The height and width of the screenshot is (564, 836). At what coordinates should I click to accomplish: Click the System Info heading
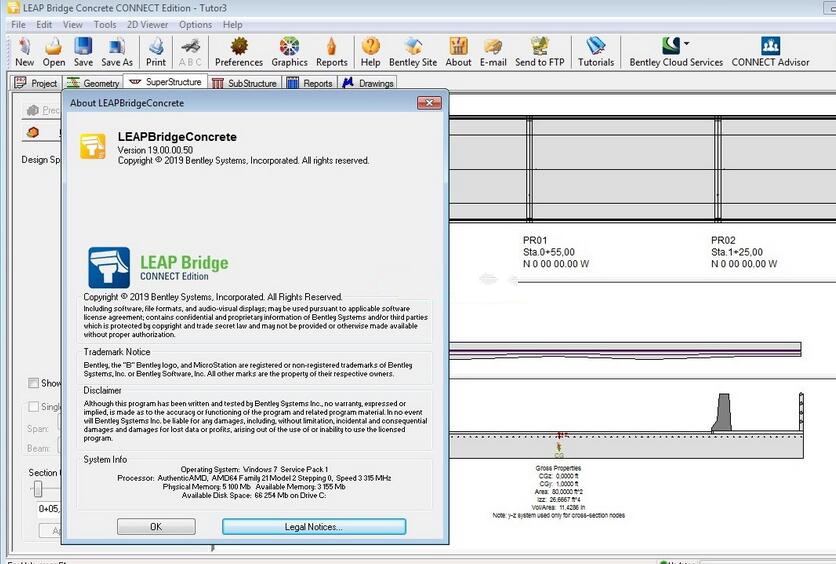pyautogui.click(x=105, y=460)
